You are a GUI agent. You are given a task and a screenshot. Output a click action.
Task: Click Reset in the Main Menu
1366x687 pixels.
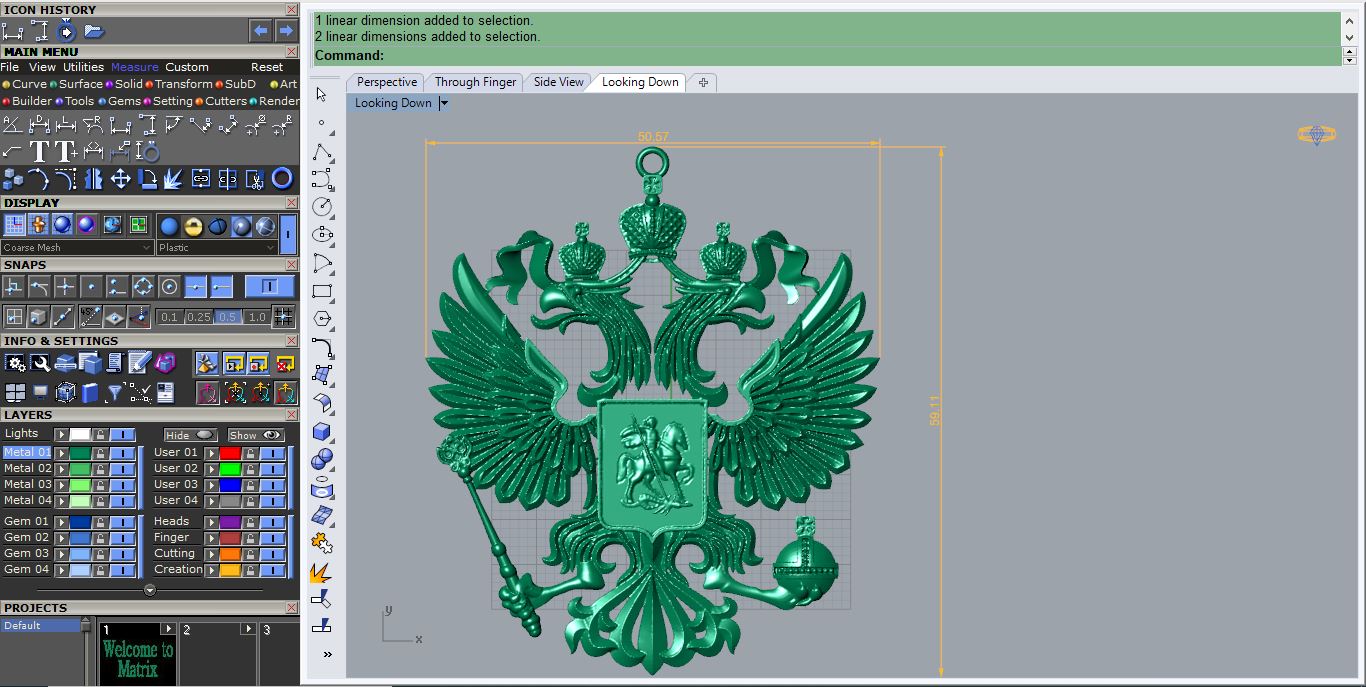(267, 67)
